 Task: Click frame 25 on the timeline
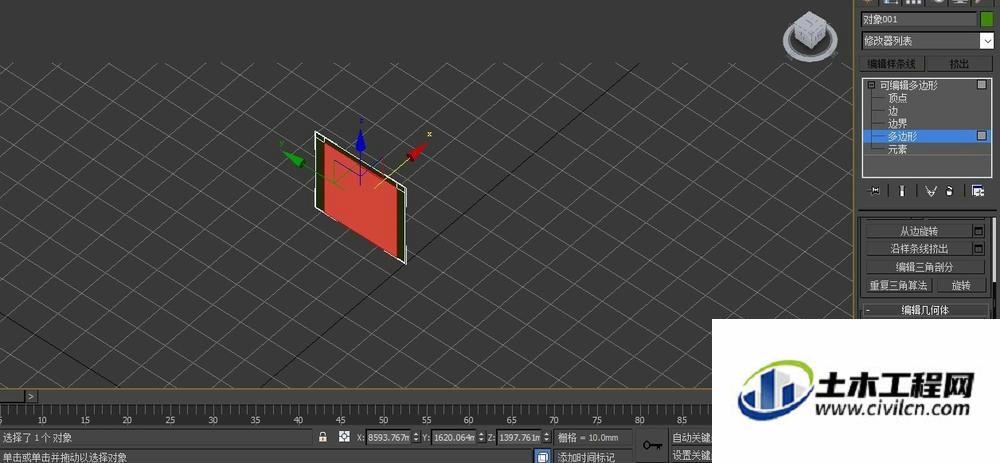[170, 420]
